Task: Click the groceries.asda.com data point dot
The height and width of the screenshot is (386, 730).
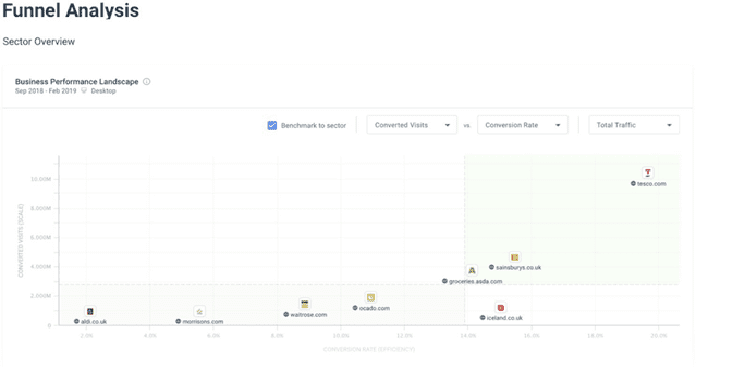Action: 445,281
